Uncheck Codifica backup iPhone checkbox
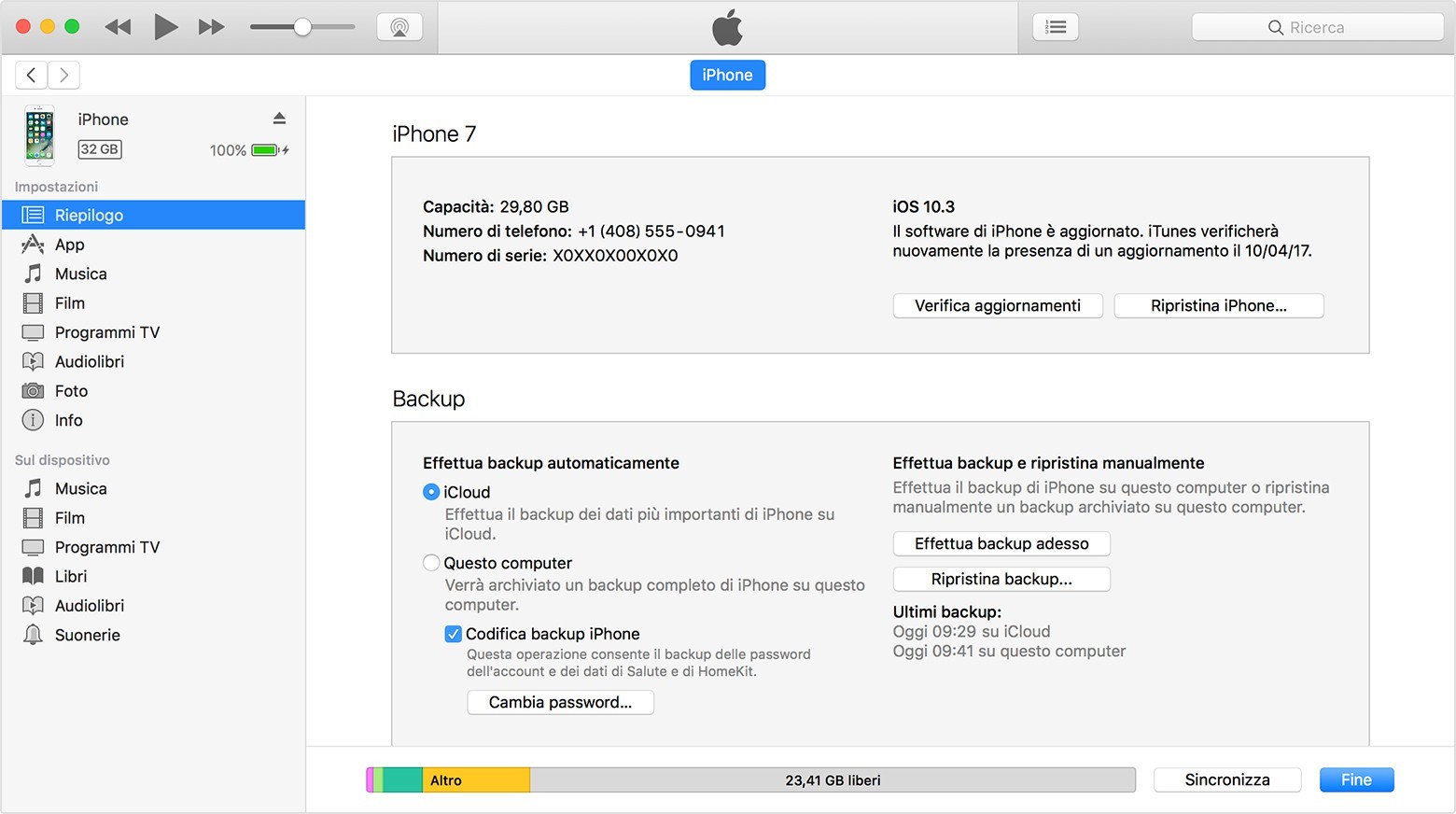Viewport: 1456px width, 814px height. [454, 634]
